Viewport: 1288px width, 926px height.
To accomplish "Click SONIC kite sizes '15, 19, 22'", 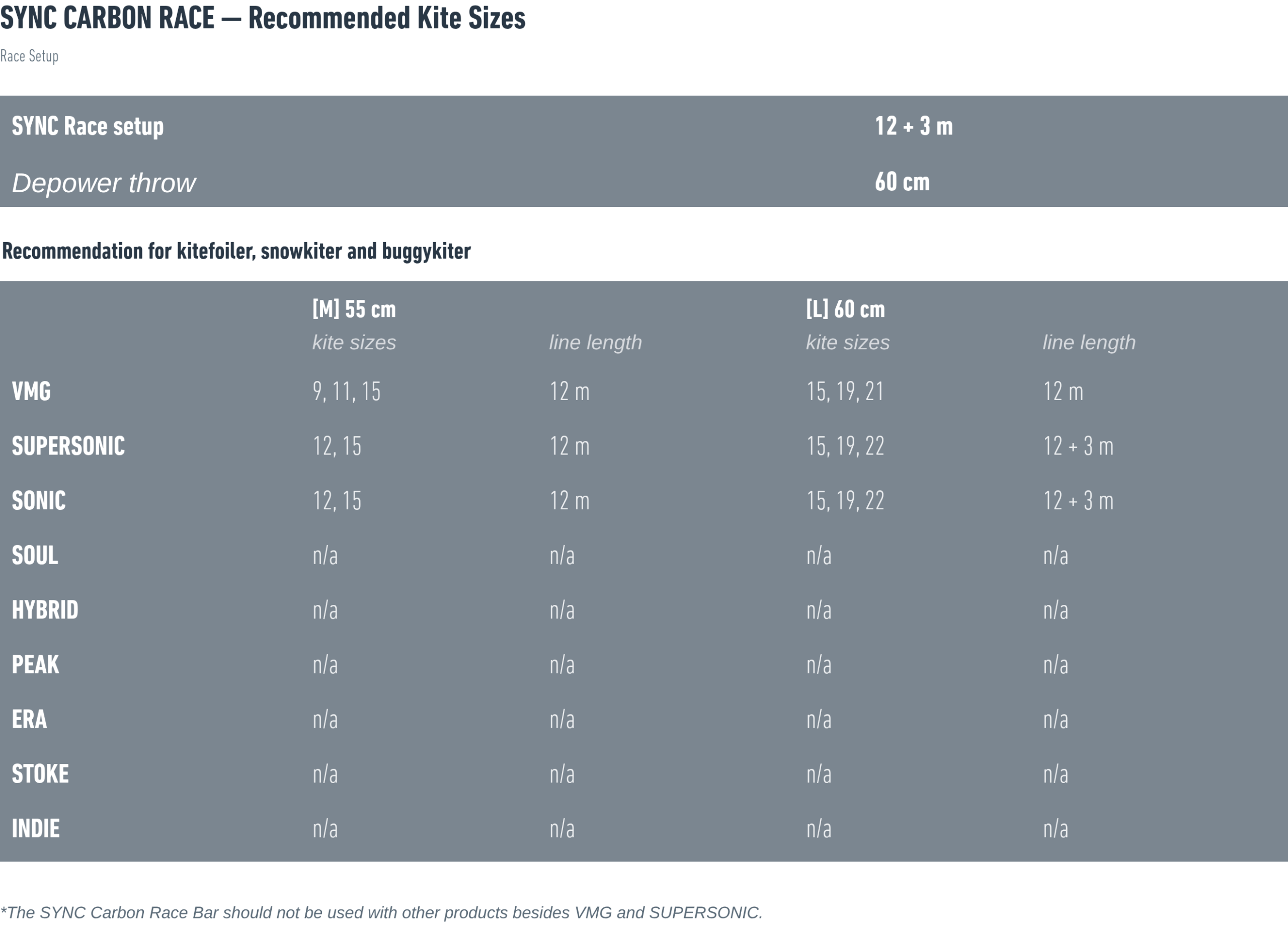I will pyautogui.click(x=846, y=501).
